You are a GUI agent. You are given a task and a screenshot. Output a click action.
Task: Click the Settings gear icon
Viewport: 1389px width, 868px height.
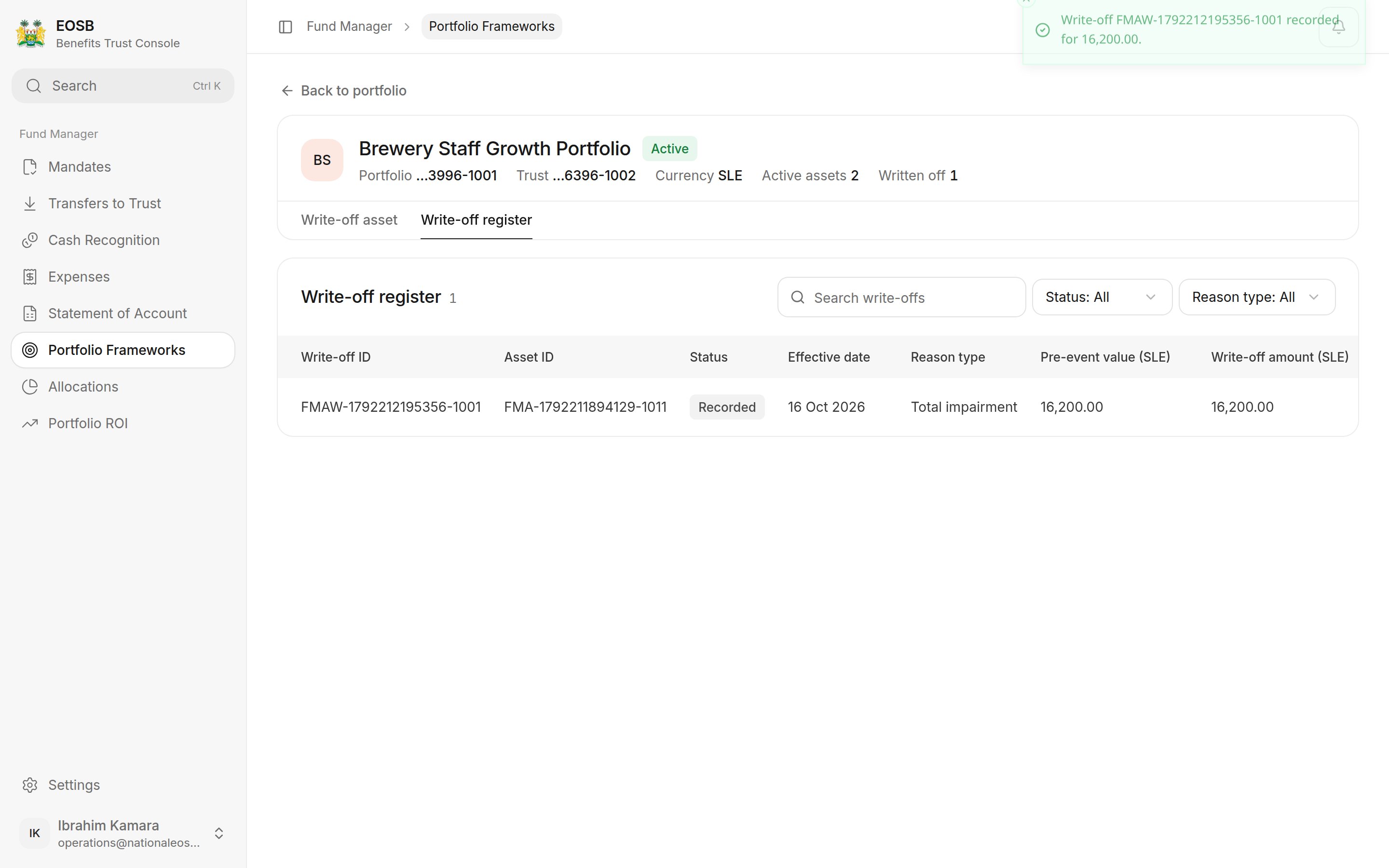(x=30, y=785)
